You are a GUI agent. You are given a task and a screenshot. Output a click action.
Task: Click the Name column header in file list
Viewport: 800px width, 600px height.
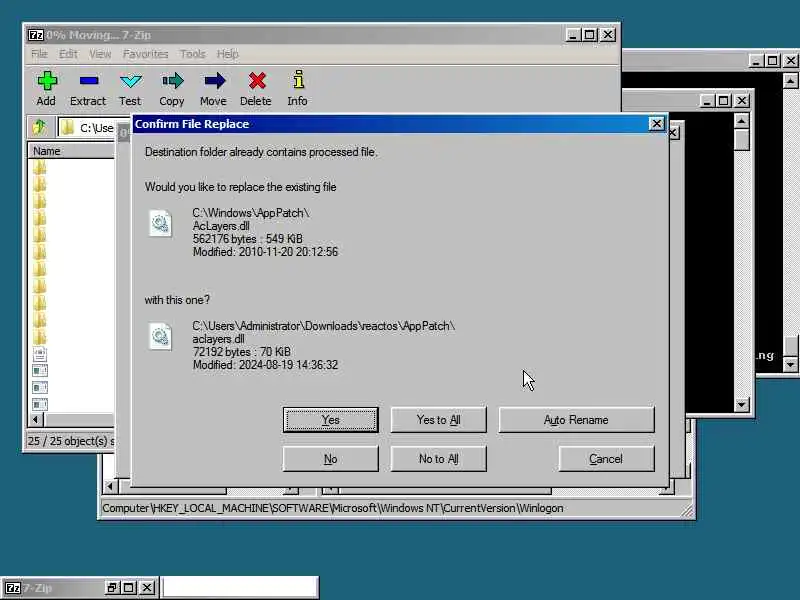[71, 151]
